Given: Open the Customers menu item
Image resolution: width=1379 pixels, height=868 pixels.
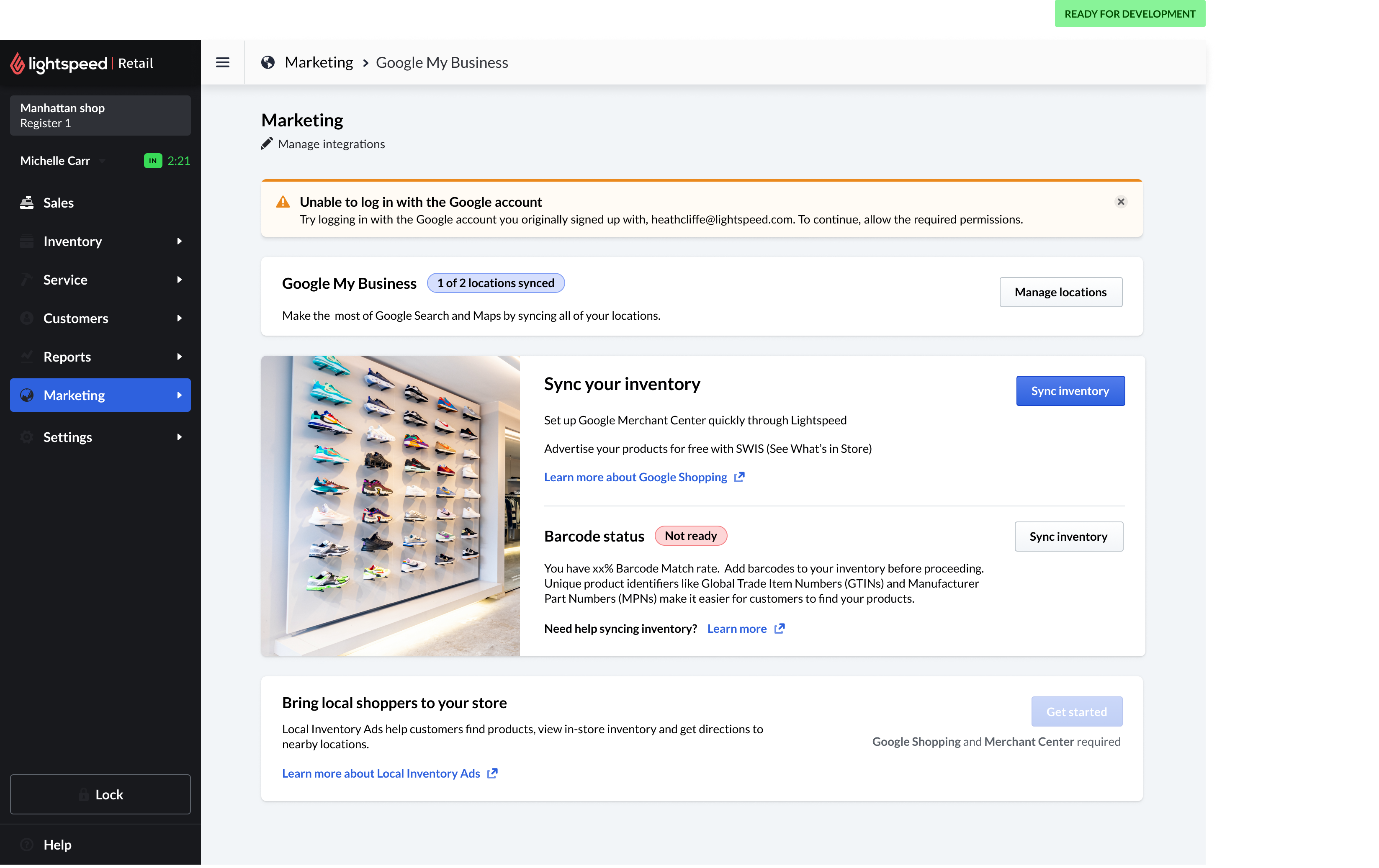Looking at the screenshot, I should point(100,318).
